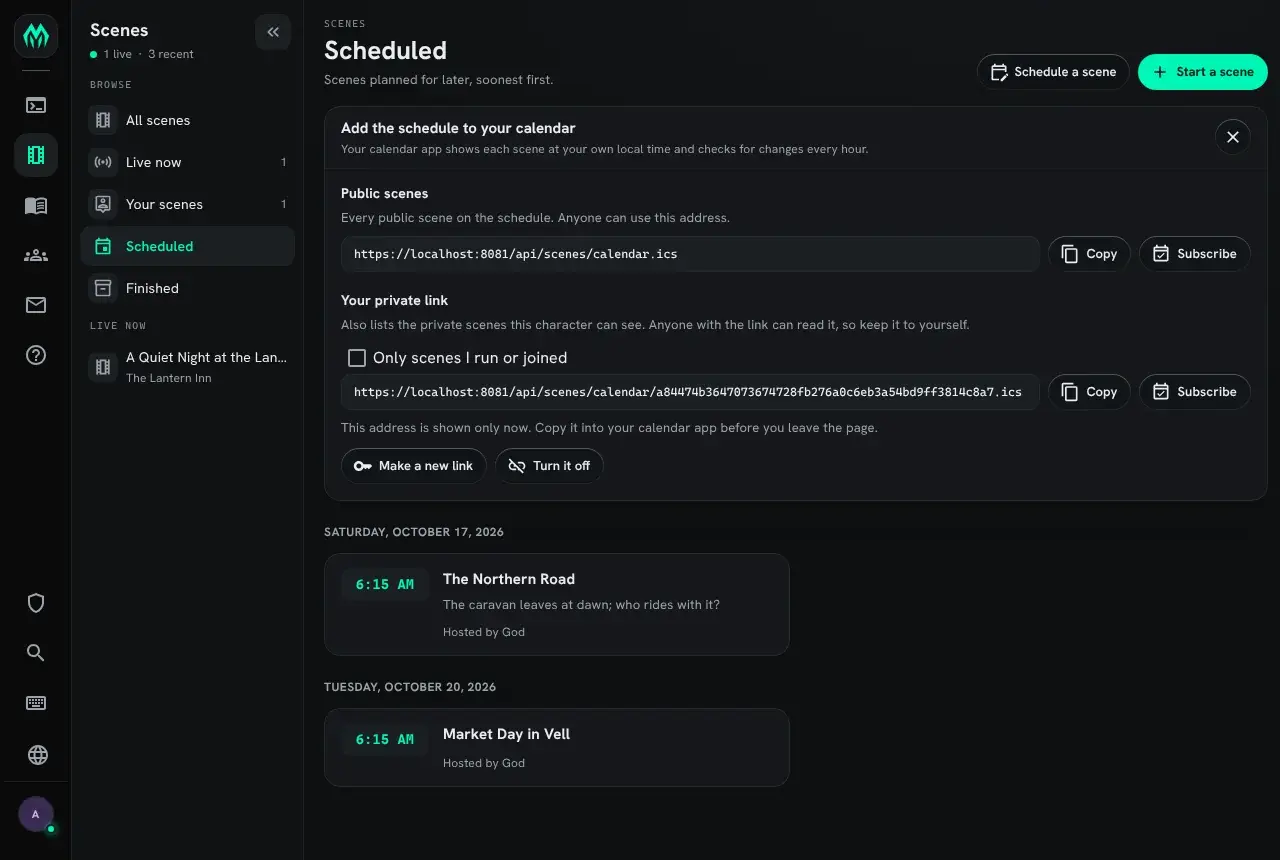This screenshot has height=860, width=1280.
Task: Open the search magnifier icon
Action: [x=36, y=653]
